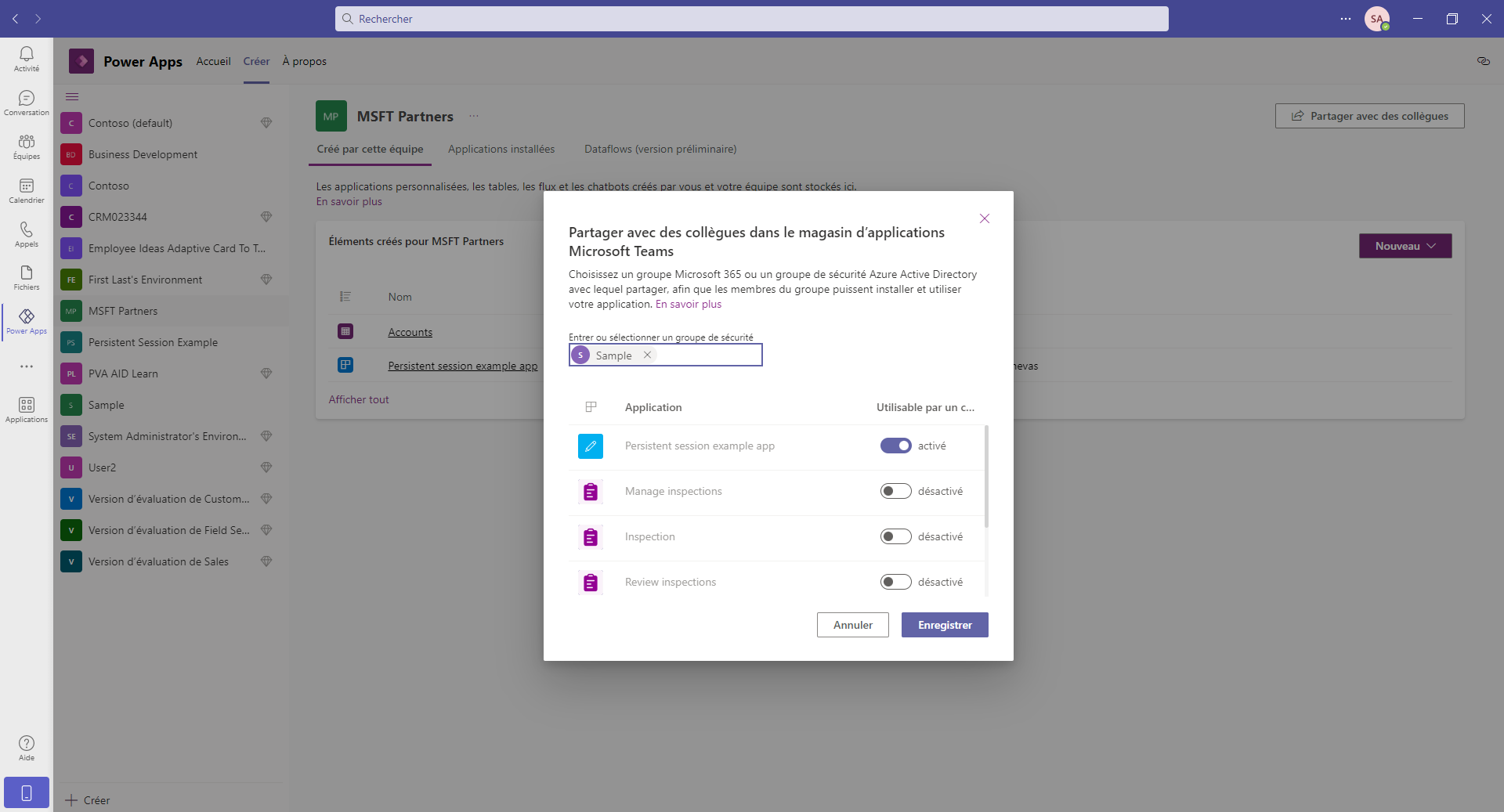The image size is (1504, 812).
Task: Select the Sample environment
Action: point(171,405)
